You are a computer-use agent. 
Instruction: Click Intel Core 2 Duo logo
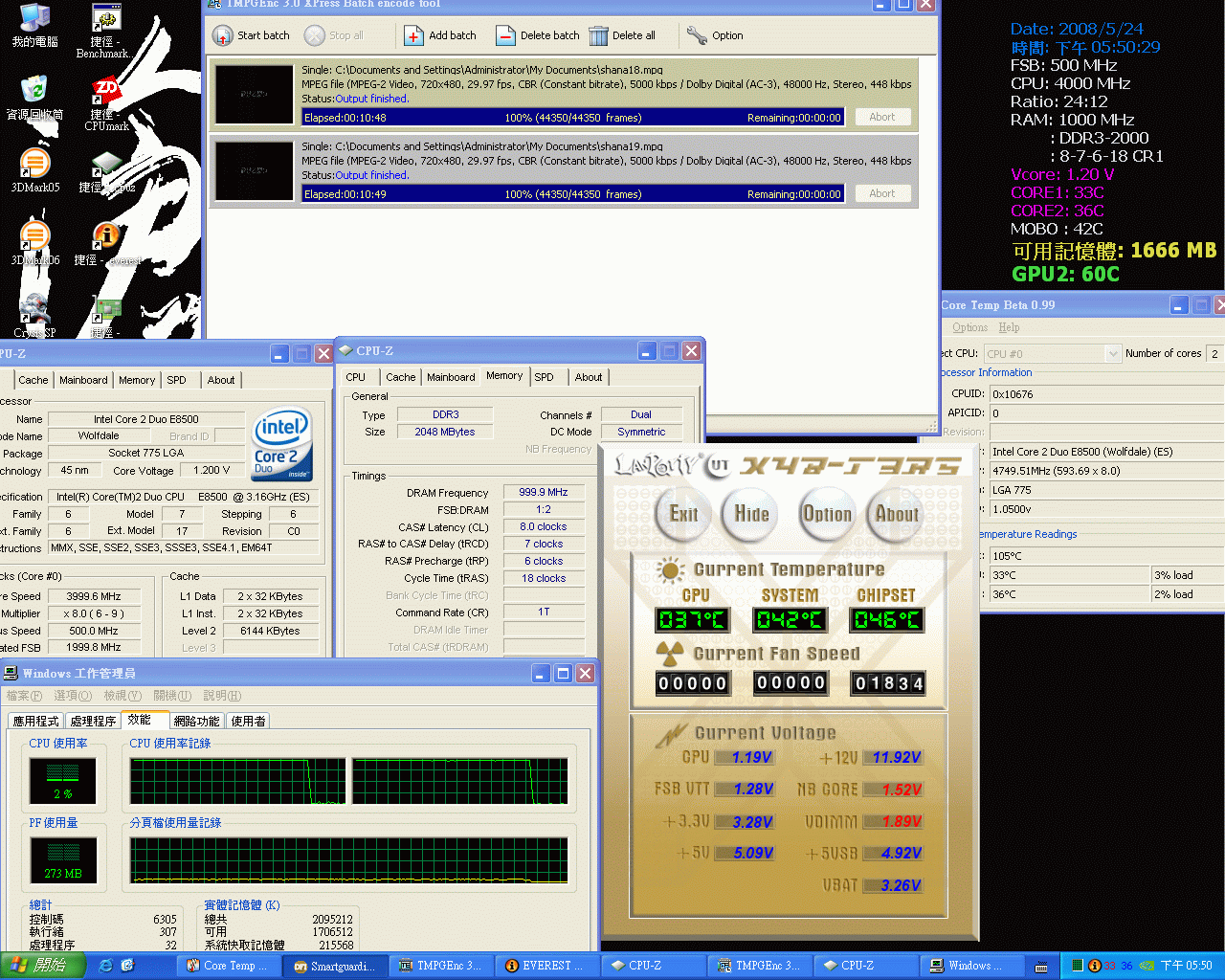point(281,445)
